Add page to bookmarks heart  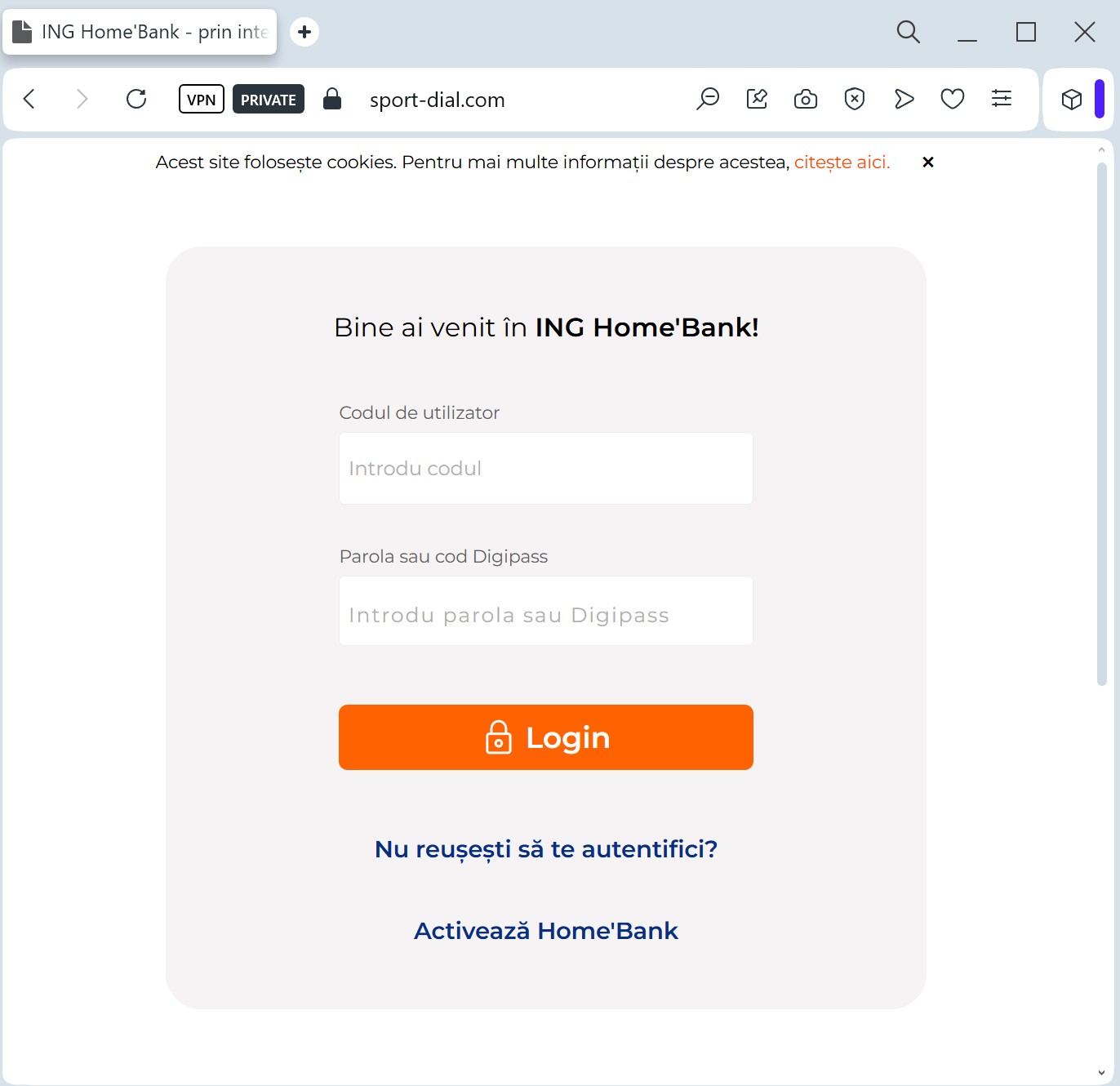point(953,100)
